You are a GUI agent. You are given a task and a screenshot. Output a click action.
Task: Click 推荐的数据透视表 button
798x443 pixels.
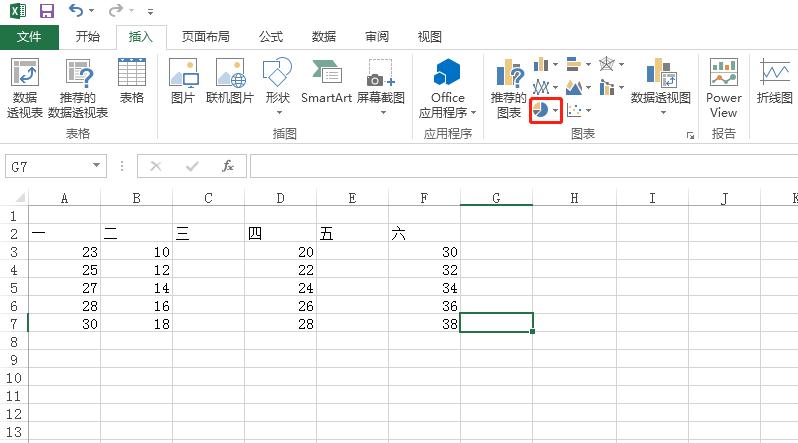78,88
